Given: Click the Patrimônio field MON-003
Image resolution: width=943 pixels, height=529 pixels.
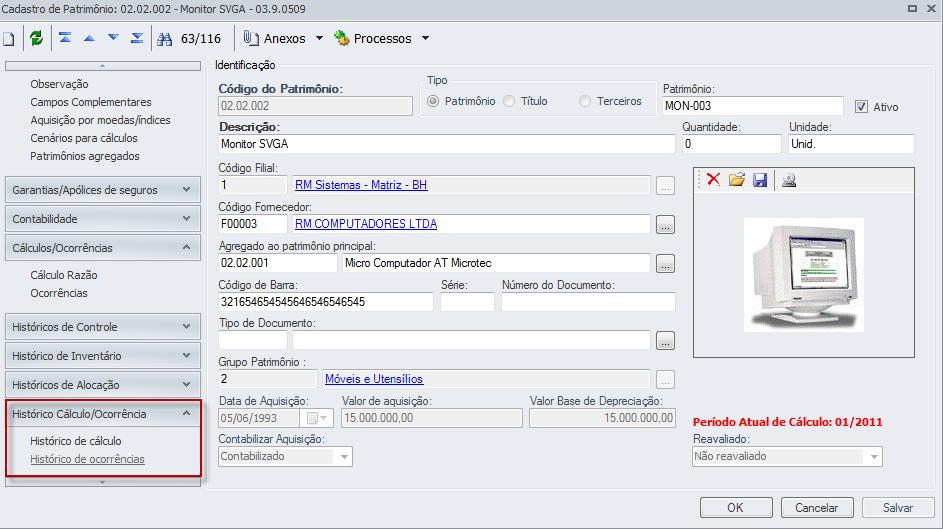Looking at the screenshot, I should (753, 106).
